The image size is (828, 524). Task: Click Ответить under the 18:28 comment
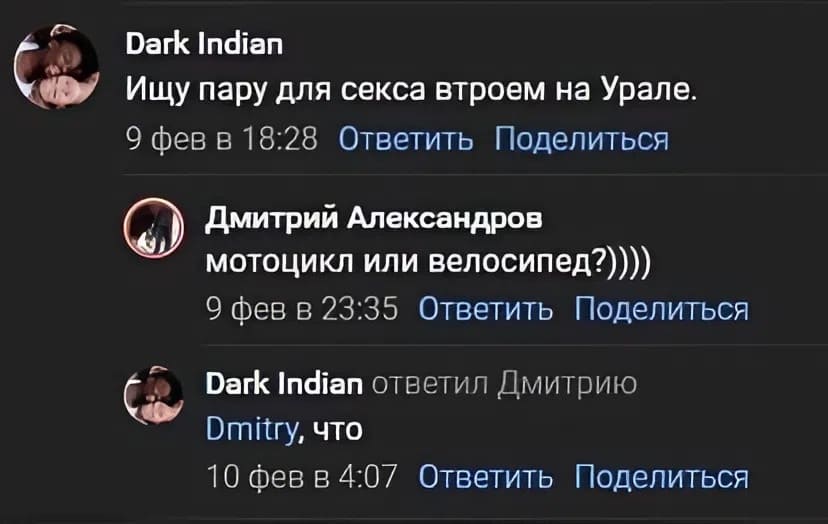coord(406,139)
